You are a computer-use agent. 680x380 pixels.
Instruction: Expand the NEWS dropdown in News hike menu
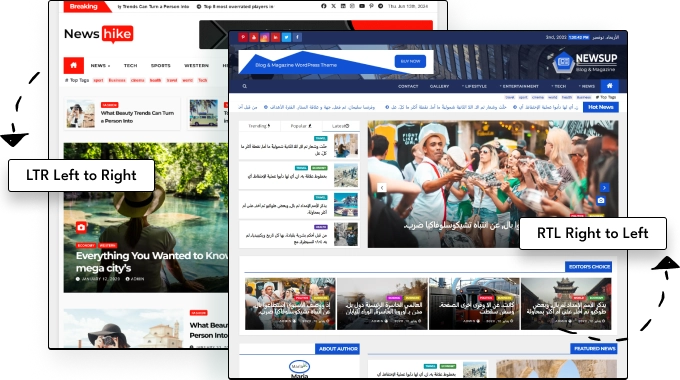pos(100,66)
